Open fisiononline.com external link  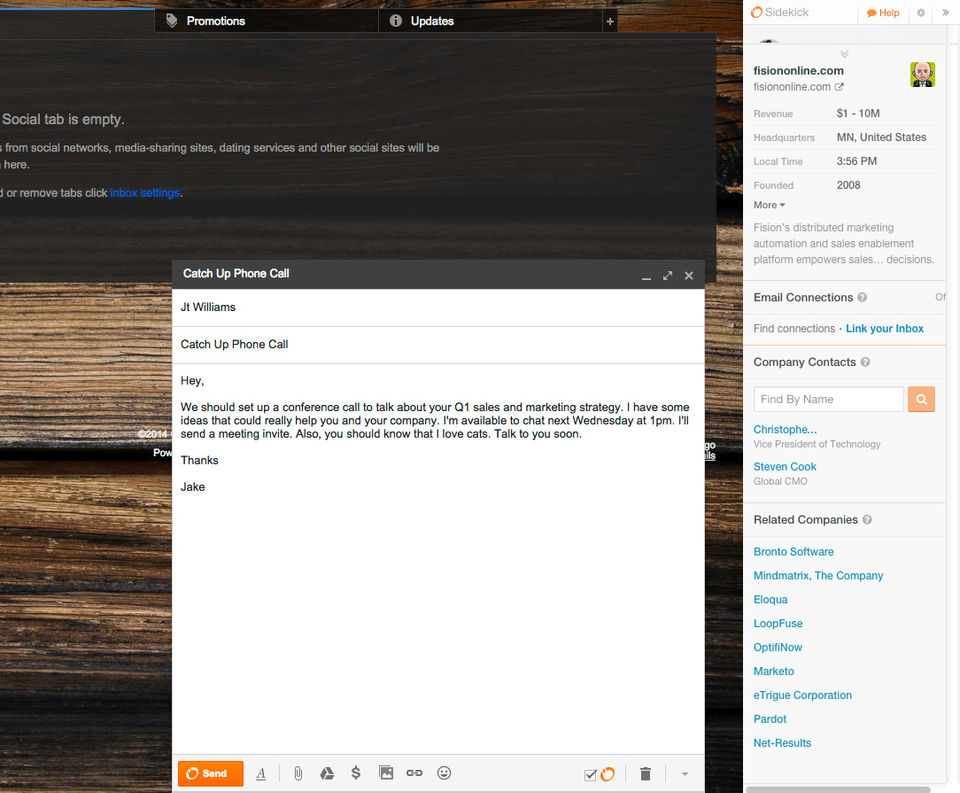(839, 87)
